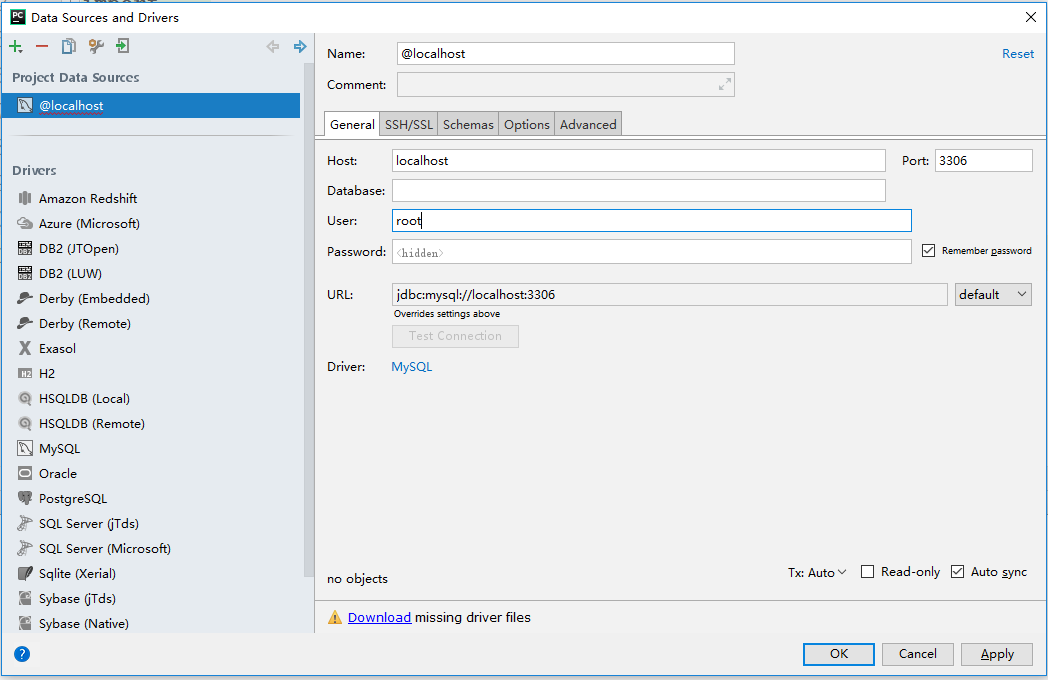Click into the Port field
This screenshot has height=680, width=1048.
coord(984,160)
